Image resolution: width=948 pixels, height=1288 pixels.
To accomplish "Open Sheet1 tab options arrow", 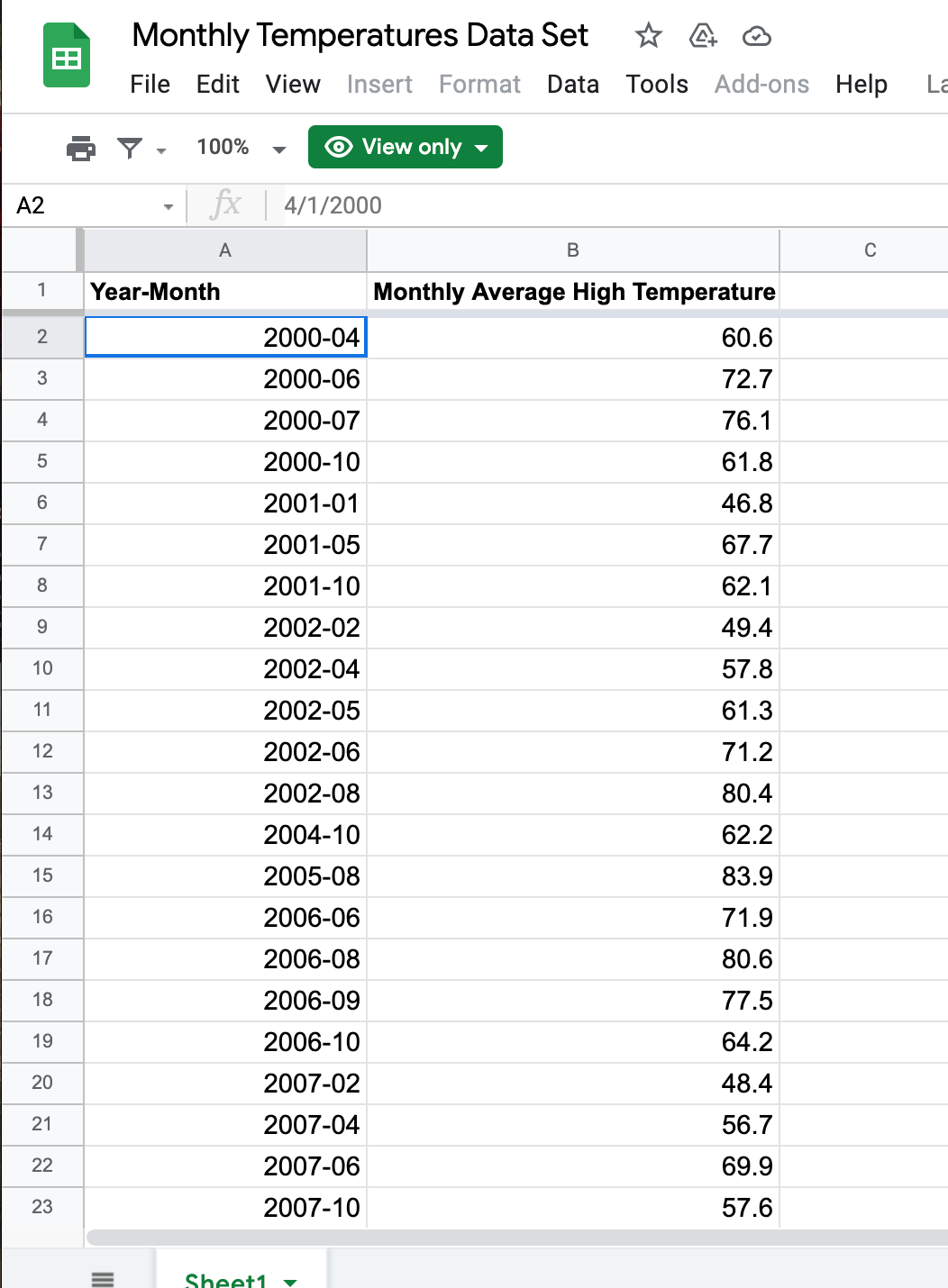I will point(290,1281).
